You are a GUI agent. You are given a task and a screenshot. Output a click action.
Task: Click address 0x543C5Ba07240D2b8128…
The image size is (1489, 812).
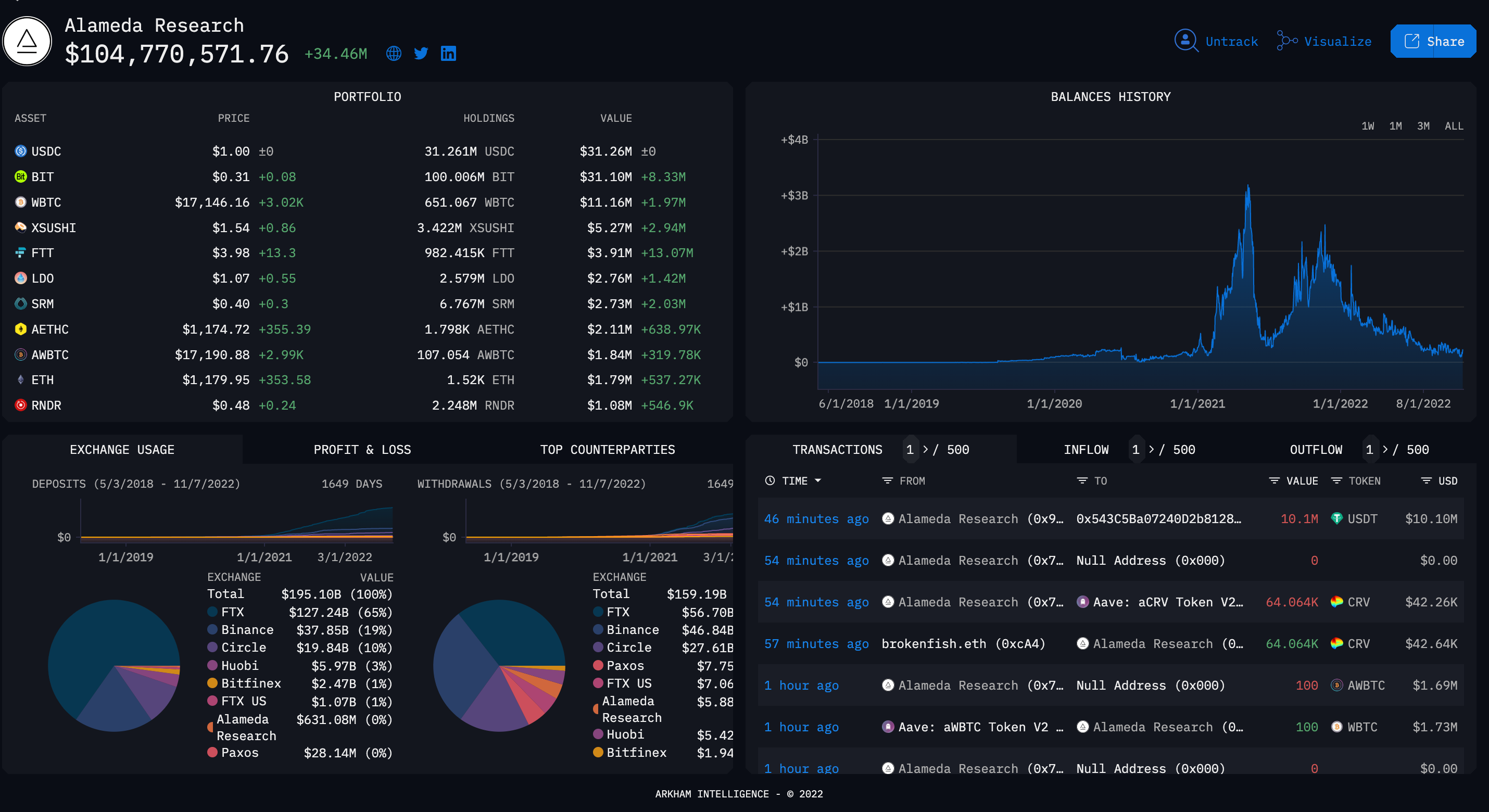1158,519
